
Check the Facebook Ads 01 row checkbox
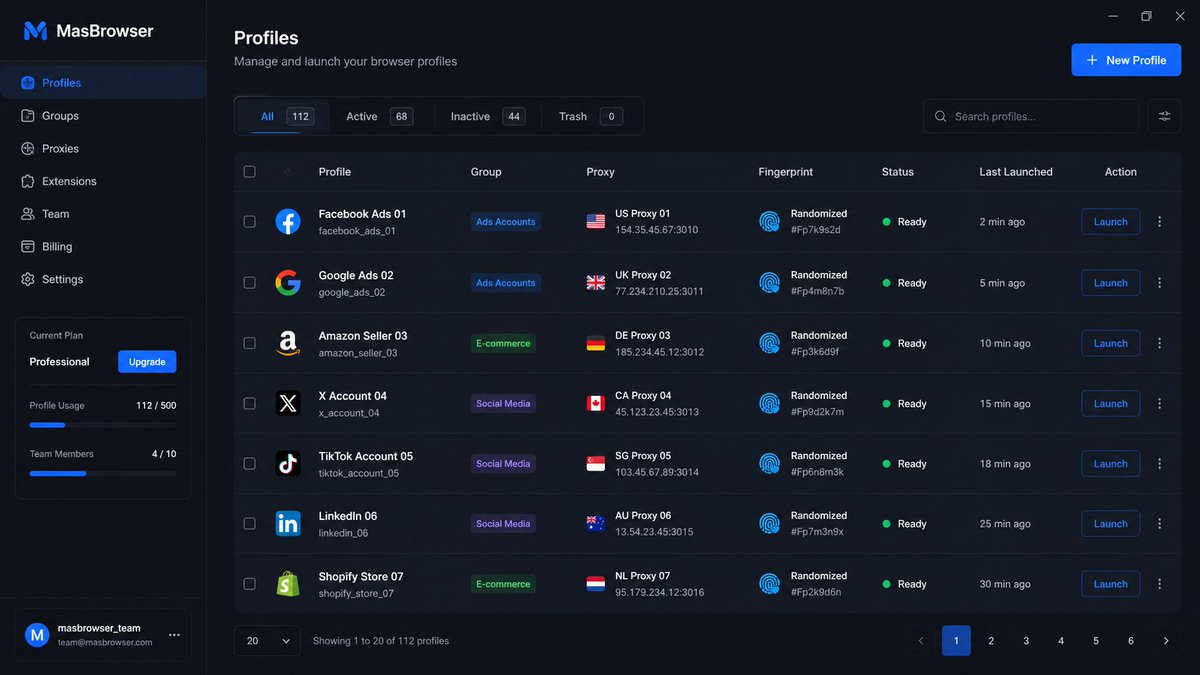click(x=250, y=222)
